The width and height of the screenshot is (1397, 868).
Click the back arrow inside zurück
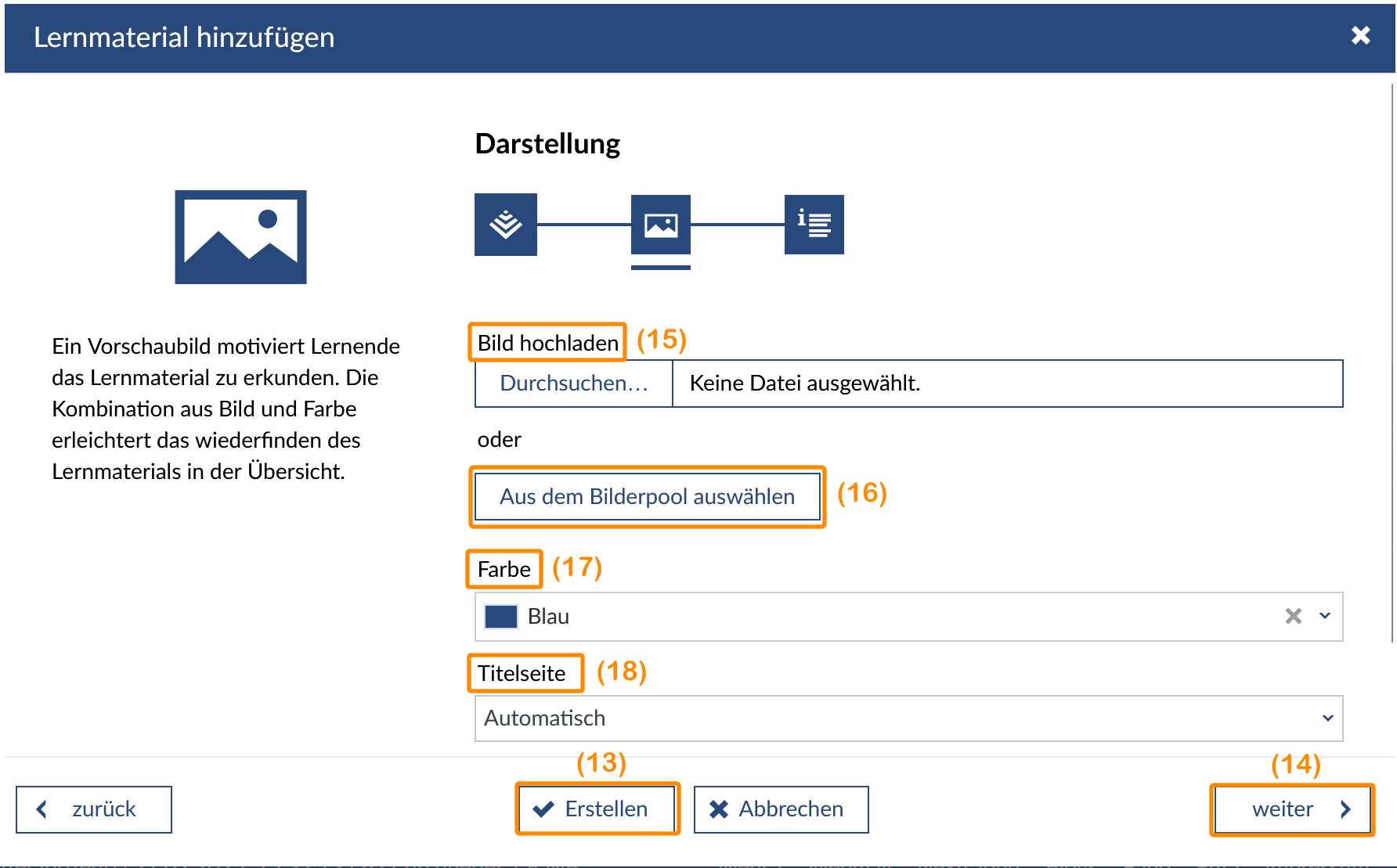(42, 809)
